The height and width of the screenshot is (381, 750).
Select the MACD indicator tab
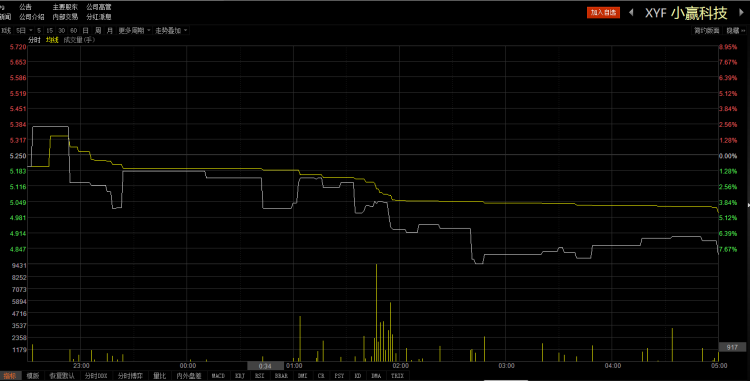tap(218, 376)
